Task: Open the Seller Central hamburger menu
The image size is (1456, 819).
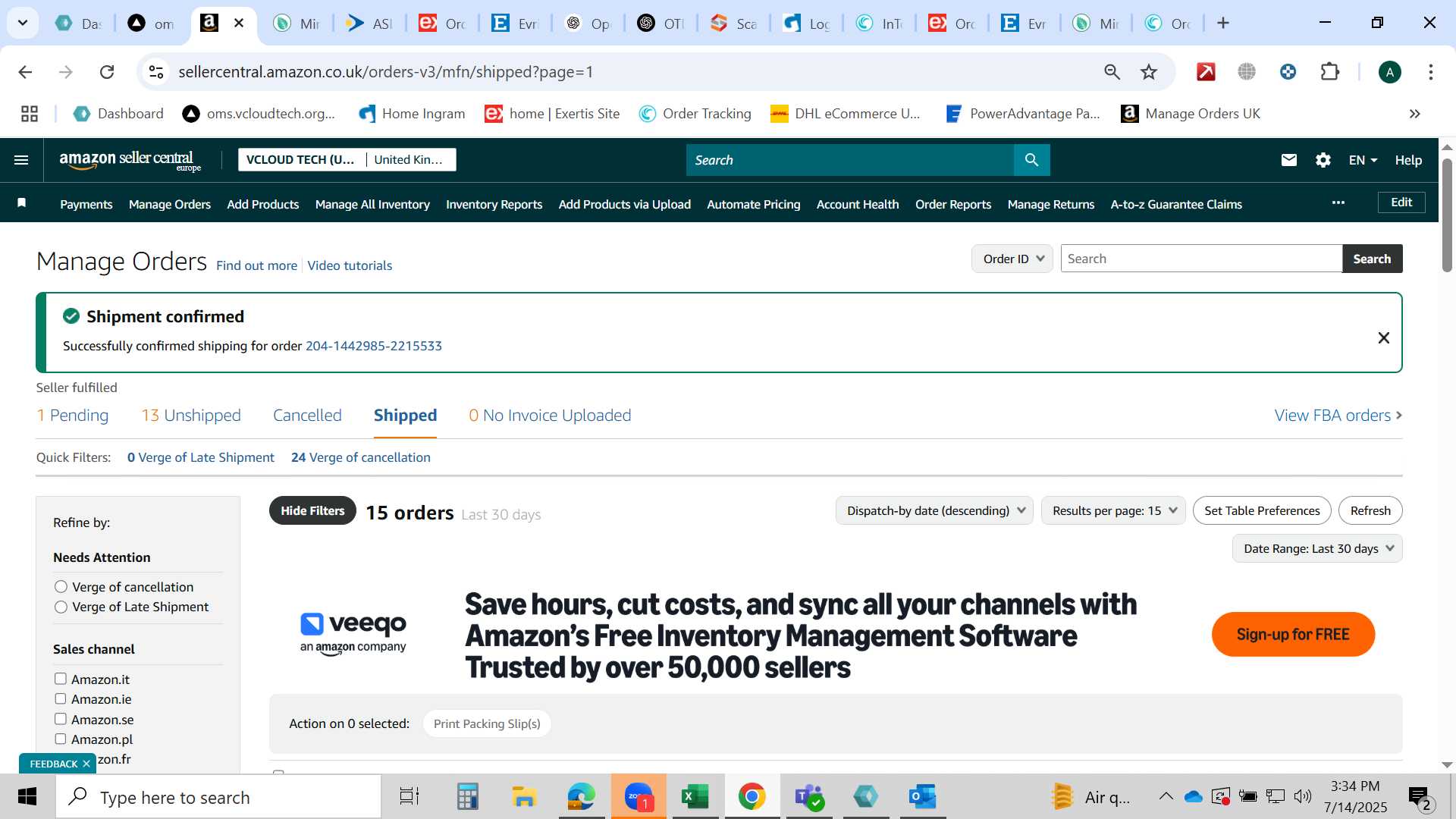Action: coord(21,160)
